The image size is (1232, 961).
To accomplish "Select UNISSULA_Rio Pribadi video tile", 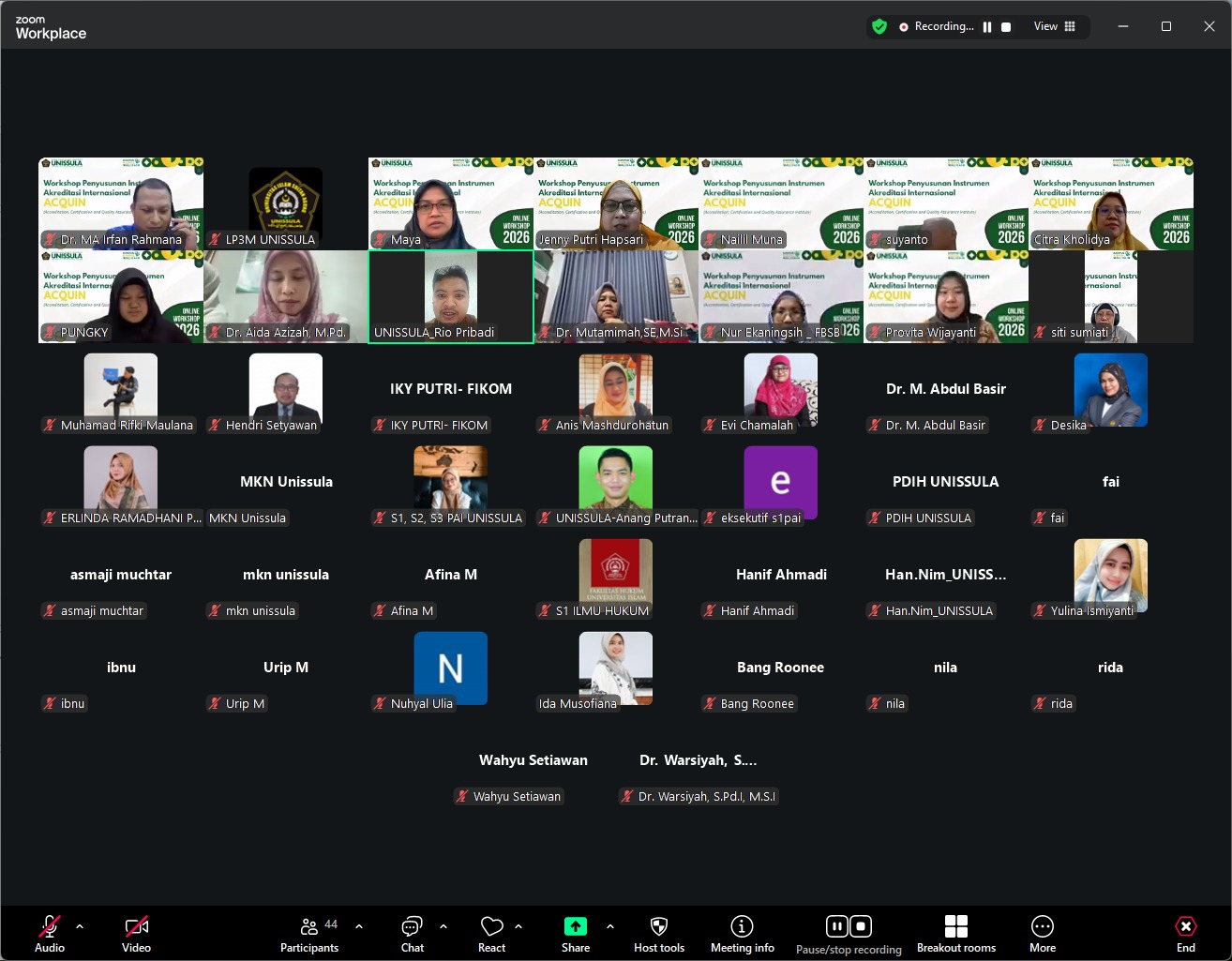I will coord(451,296).
